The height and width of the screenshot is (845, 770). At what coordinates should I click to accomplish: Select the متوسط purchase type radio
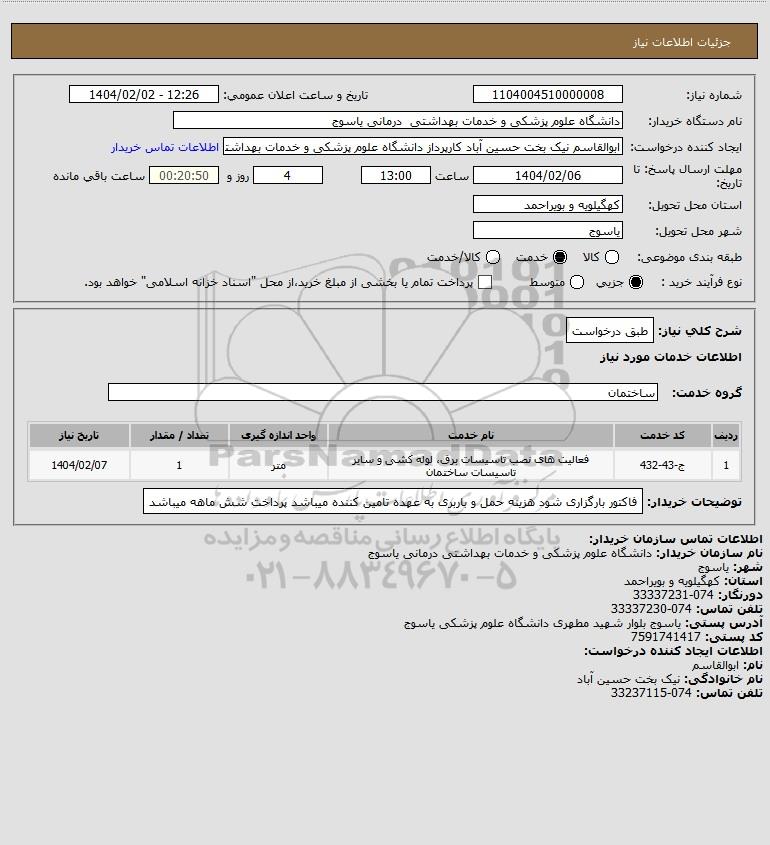click(x=577, y=282)
